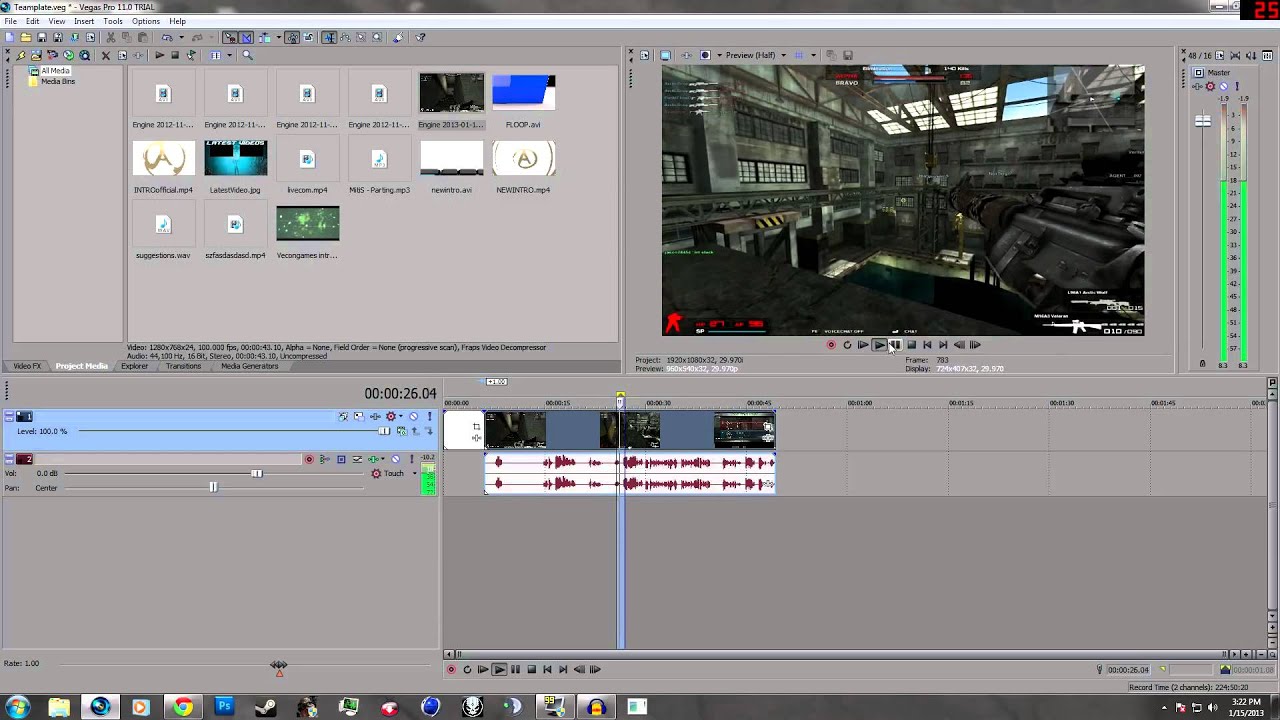Open Project Video Properties in preview toolbar
This screenshot has width=1280, height=720.
(644, 55)
